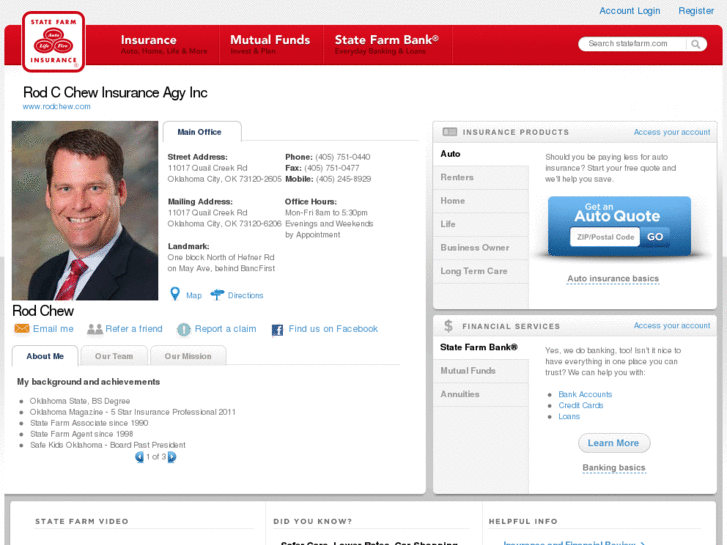Click the email envelope icon
The width and height of the screenshot is (727, 545).
click(22, 328)
